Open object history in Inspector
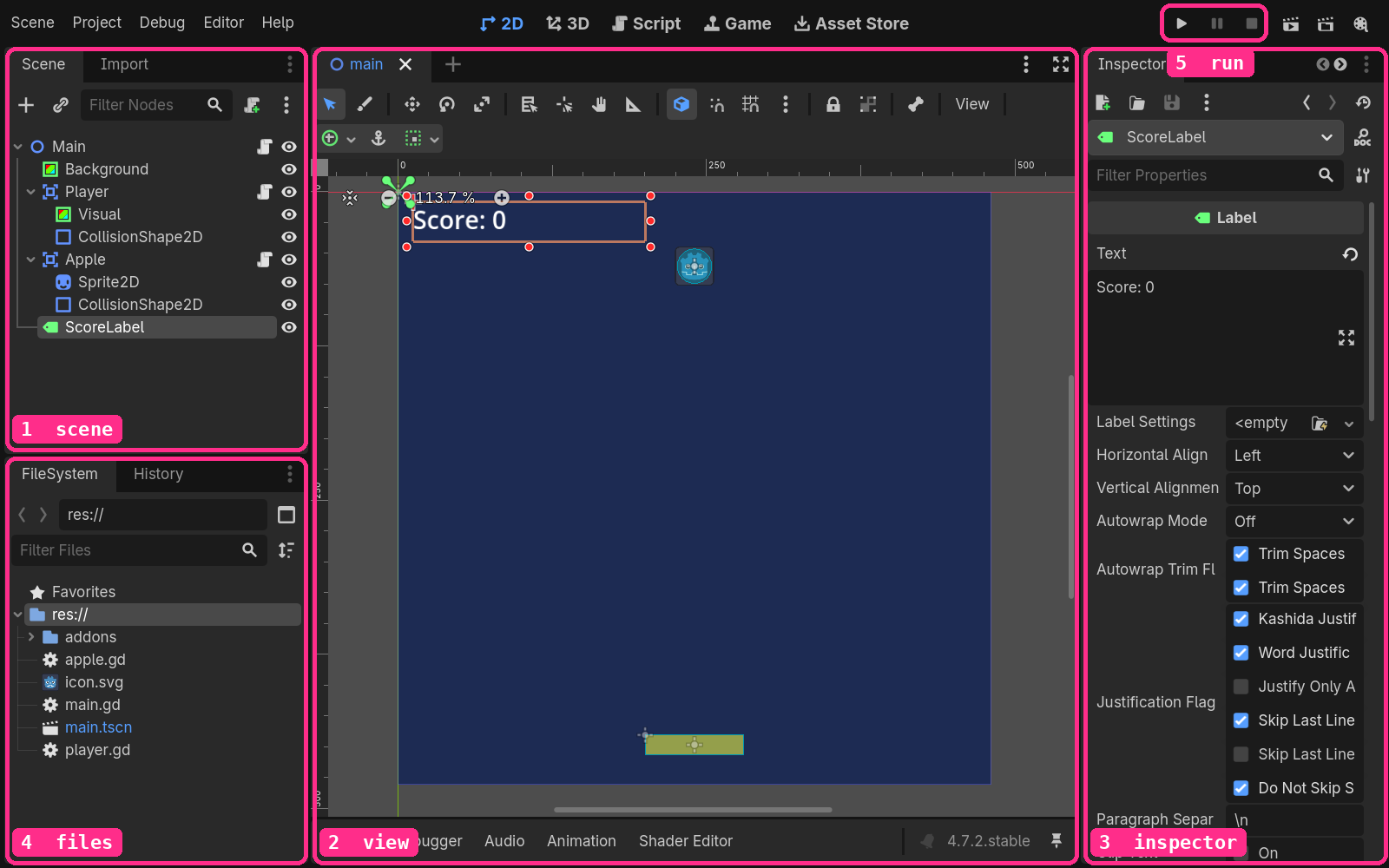The width and height of the screenshot is (1389, 868). click(1364, 102)
